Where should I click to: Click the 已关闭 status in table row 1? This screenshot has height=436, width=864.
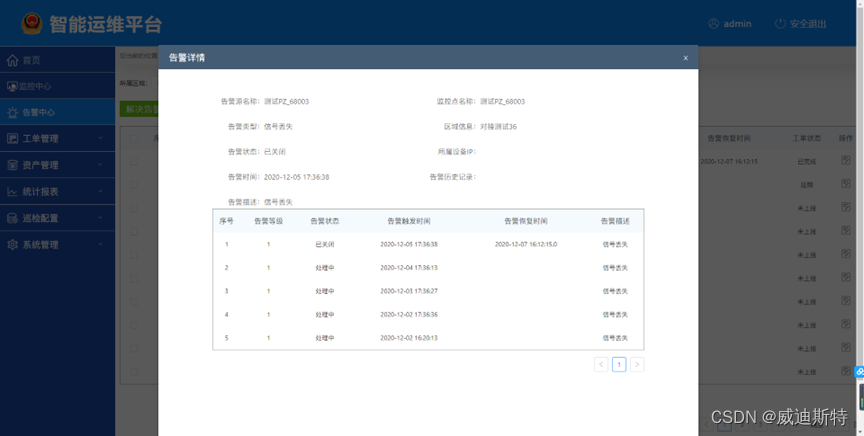[x=325, y=244]
